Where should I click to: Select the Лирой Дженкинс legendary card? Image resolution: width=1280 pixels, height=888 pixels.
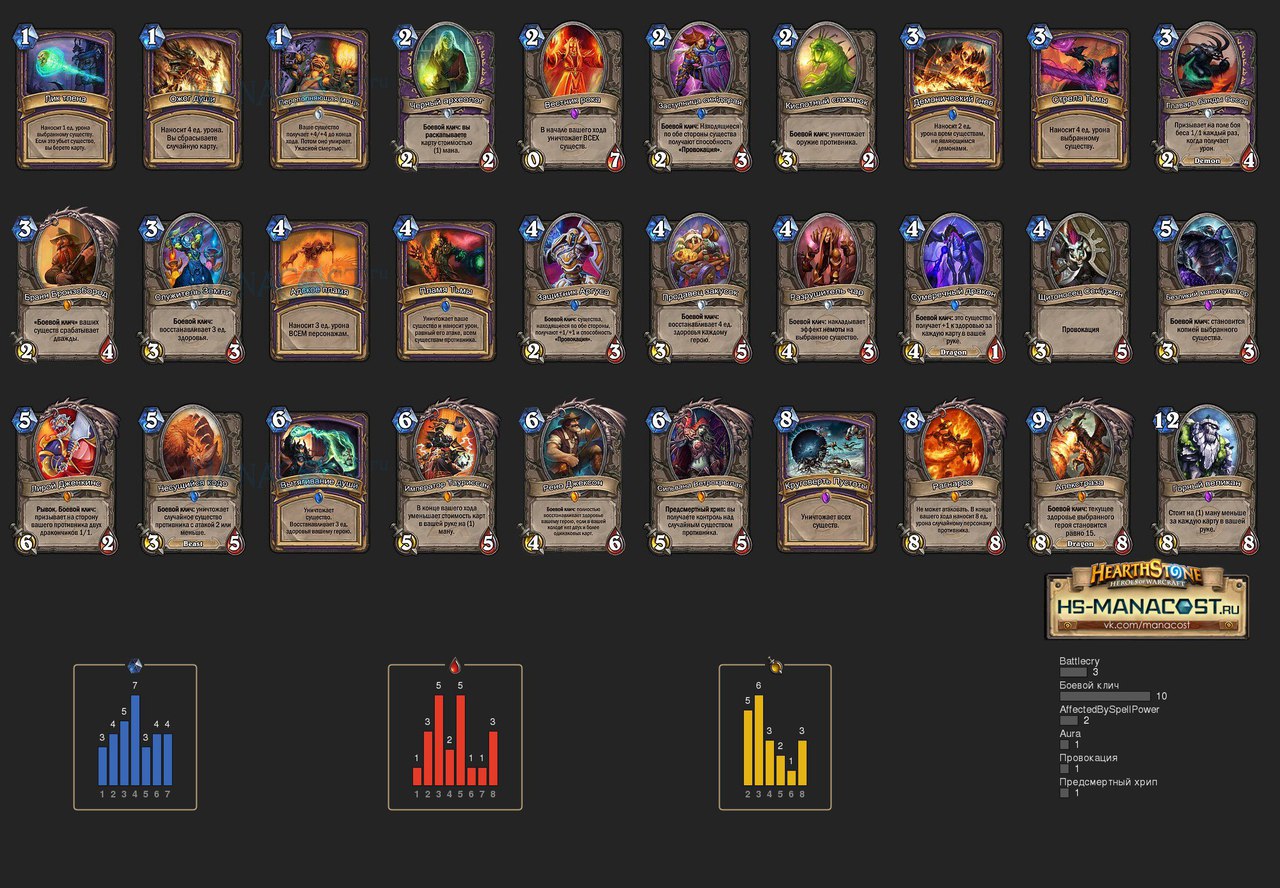tap(69, 479)
